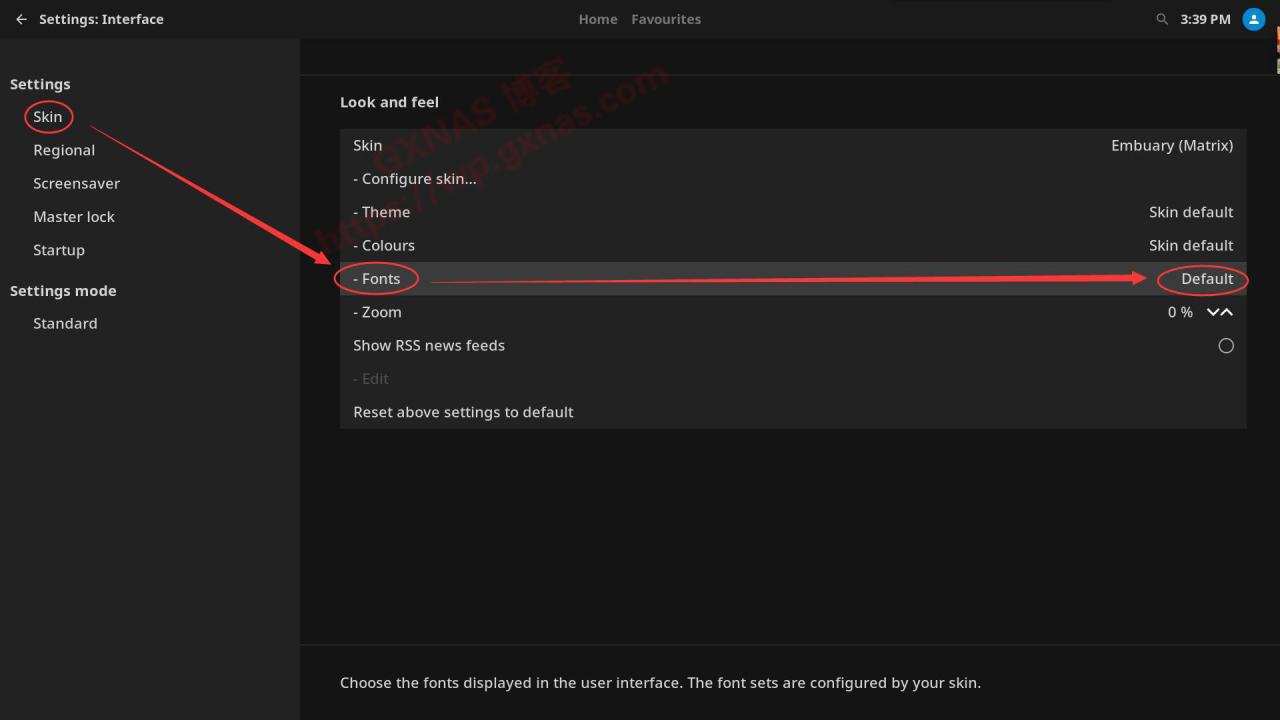Toggle Show RSS news feeds
Viewport: 1280px width, 720px height.
click(x=1225, y=346)
